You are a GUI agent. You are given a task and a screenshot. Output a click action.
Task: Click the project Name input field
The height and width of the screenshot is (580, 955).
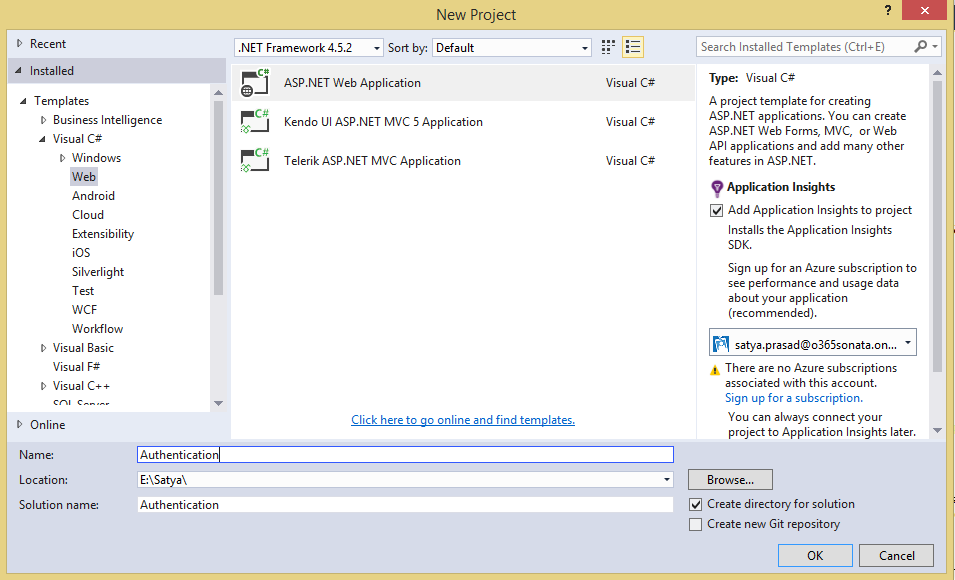click(405, 454)
